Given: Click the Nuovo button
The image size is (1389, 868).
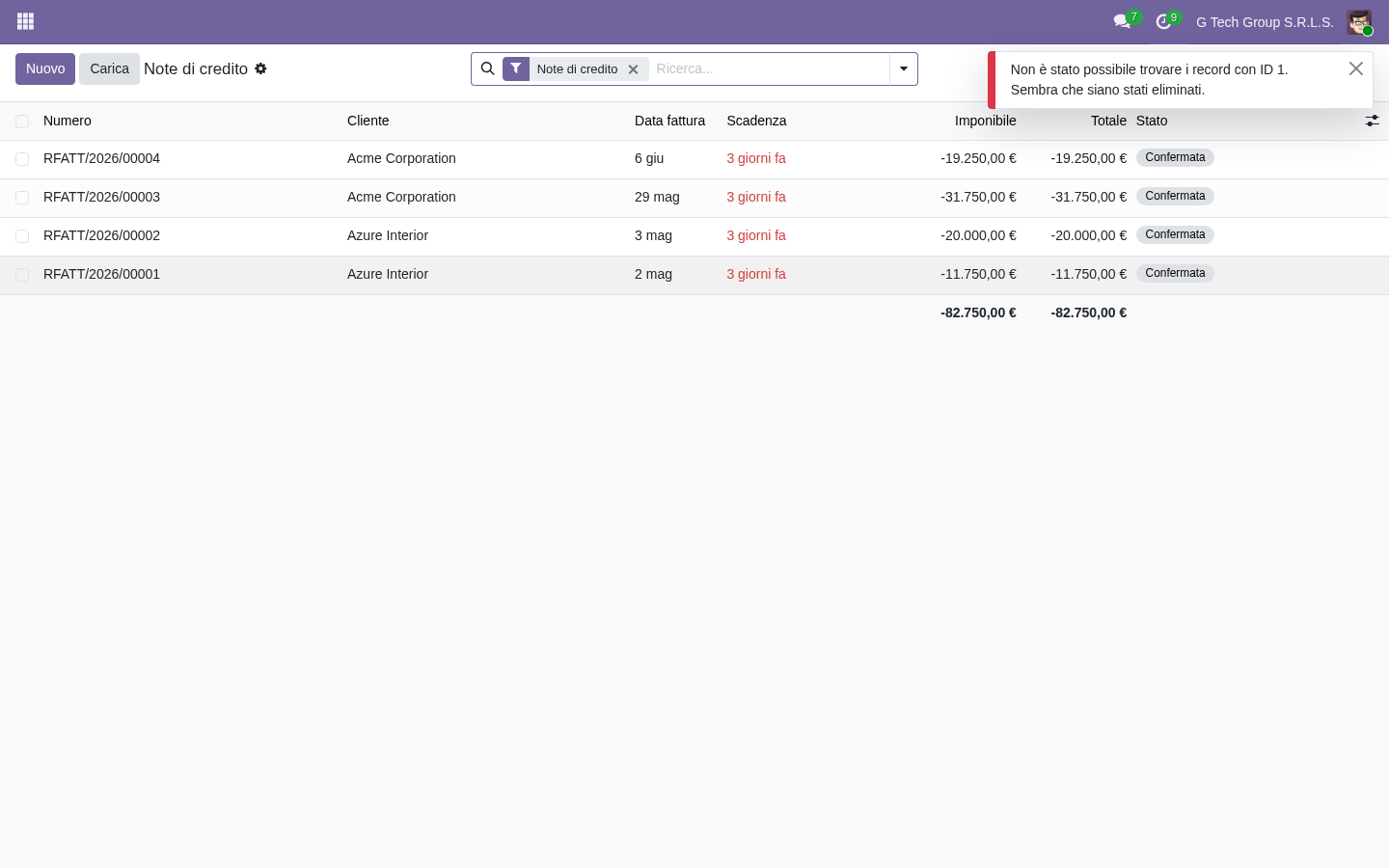Looking at the screenshot, I should [45, 68].
